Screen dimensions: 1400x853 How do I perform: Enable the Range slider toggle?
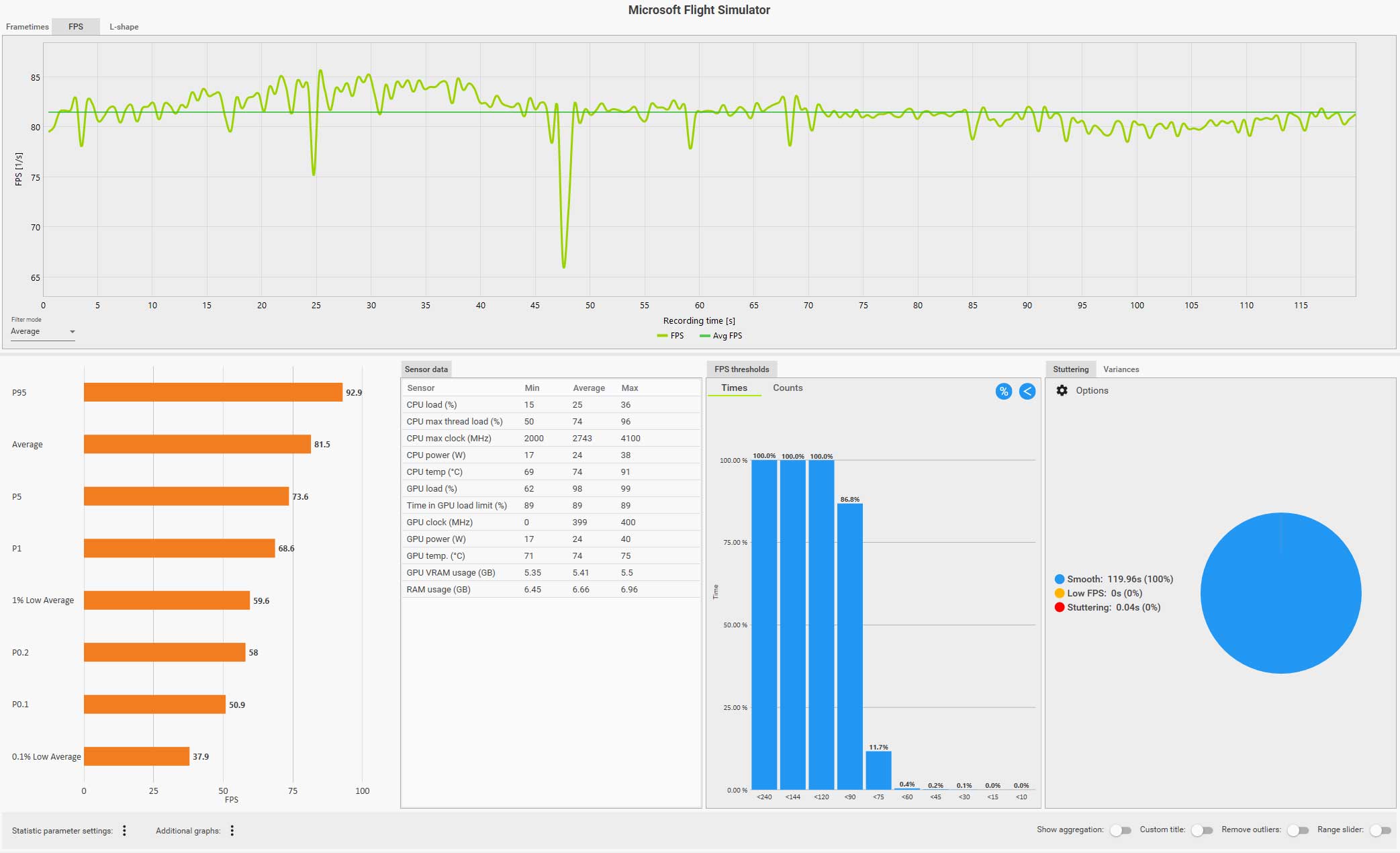[1380, 830]
